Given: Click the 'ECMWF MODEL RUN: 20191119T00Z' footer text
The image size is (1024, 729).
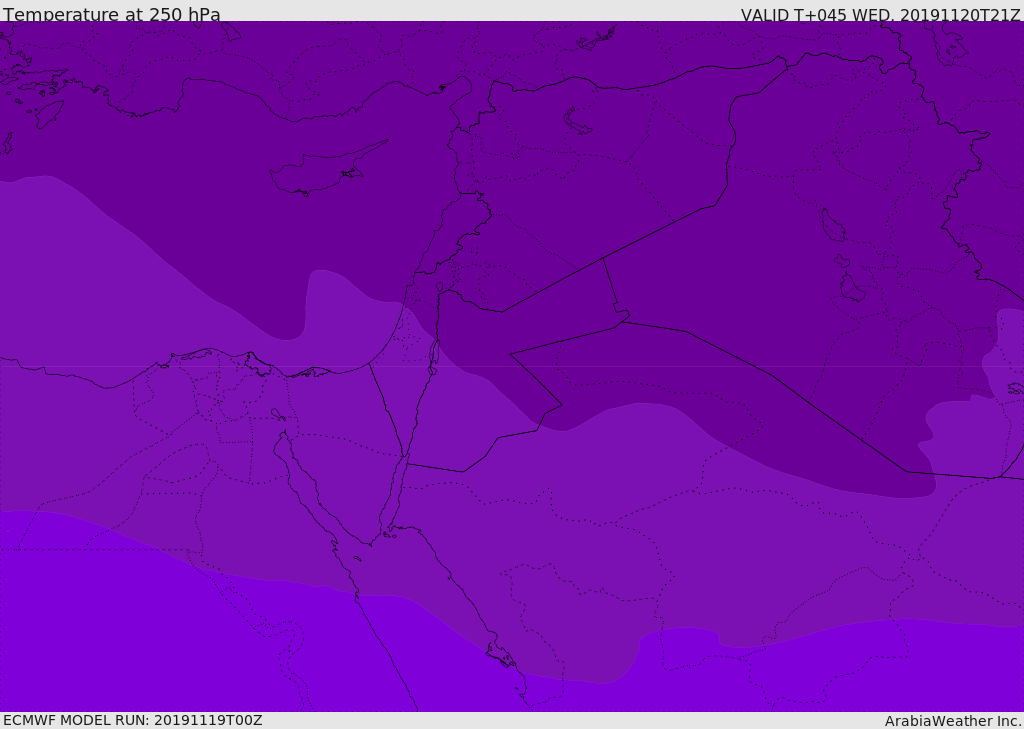Looking at the screenshot, I should [x=133, y=720].
